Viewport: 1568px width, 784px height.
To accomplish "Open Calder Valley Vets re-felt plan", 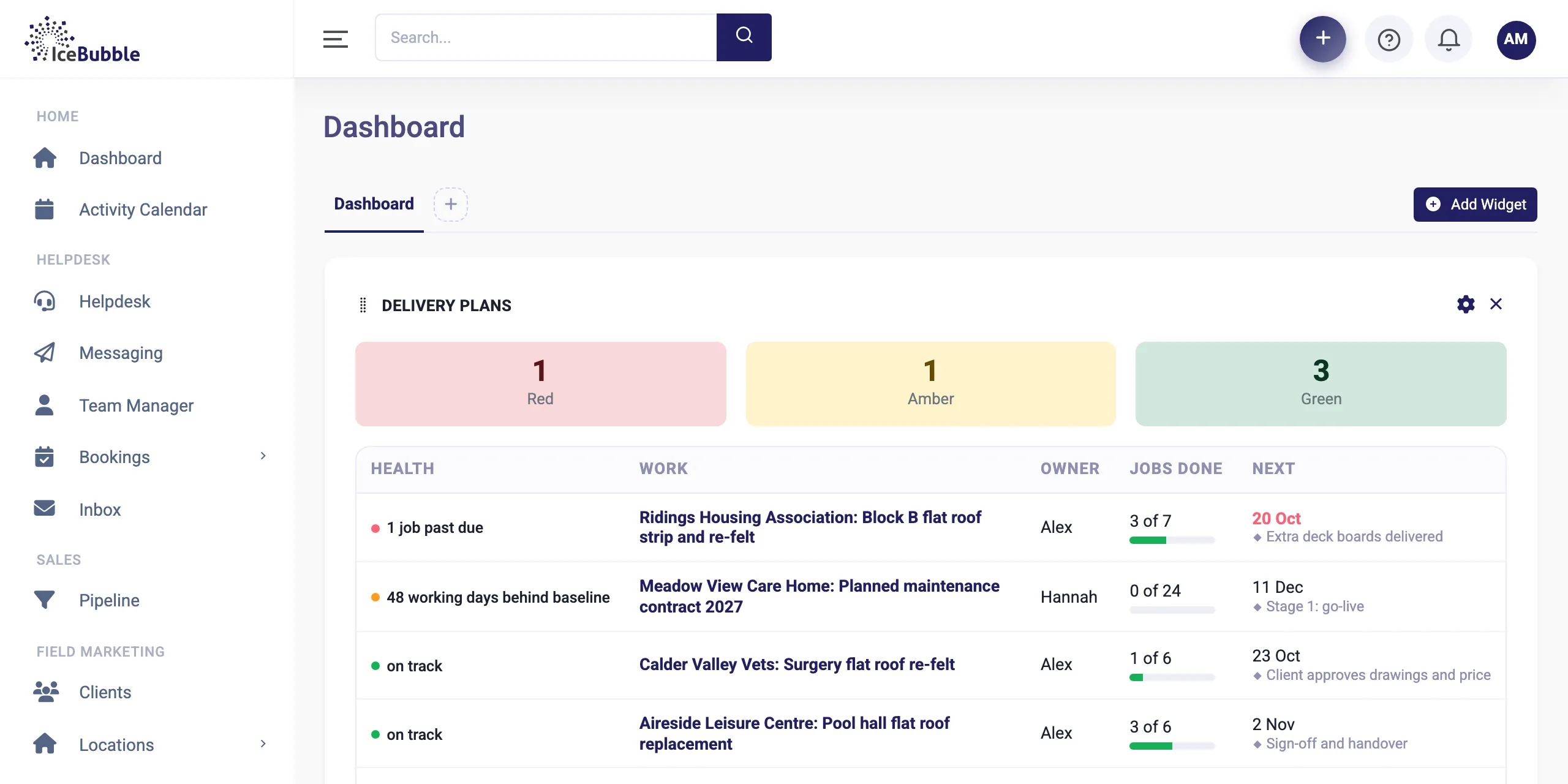I will [x=797, y=665].
